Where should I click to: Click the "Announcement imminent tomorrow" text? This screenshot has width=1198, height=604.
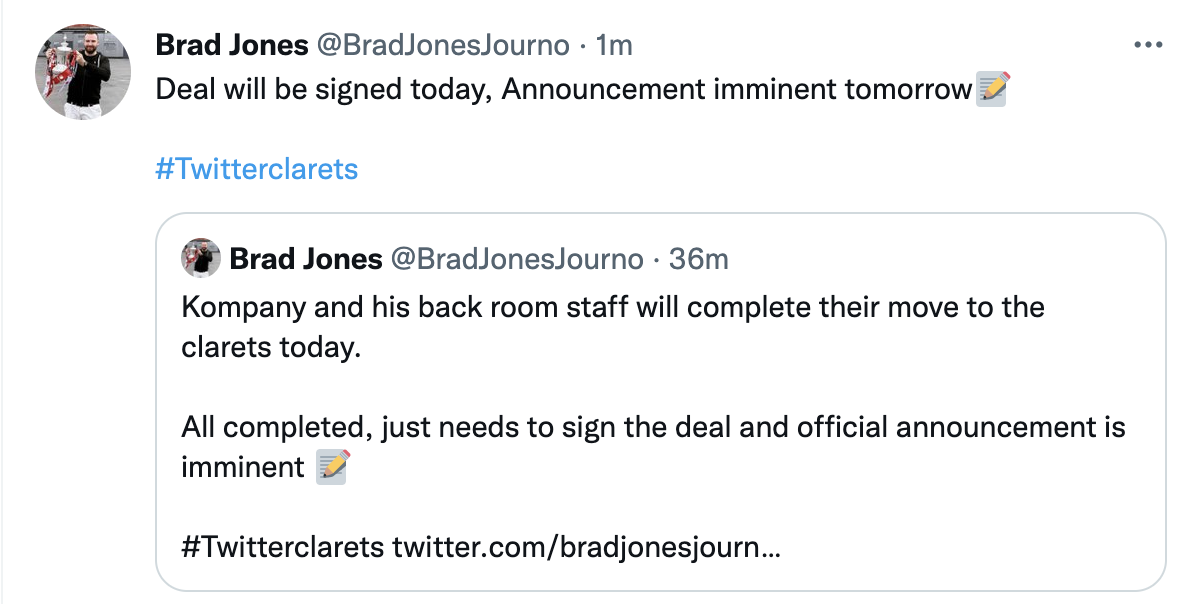(737, 90)
